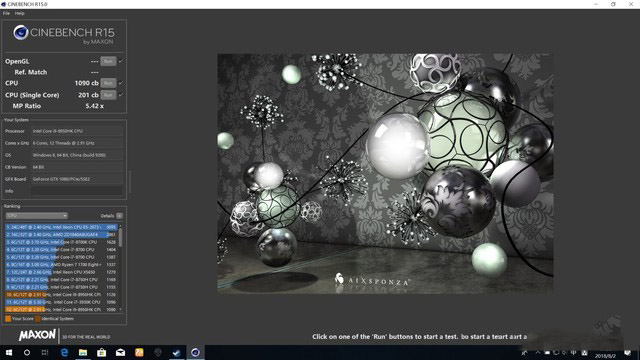
Task: Open the Windows Start menu
Action: (x=9, y=353)
